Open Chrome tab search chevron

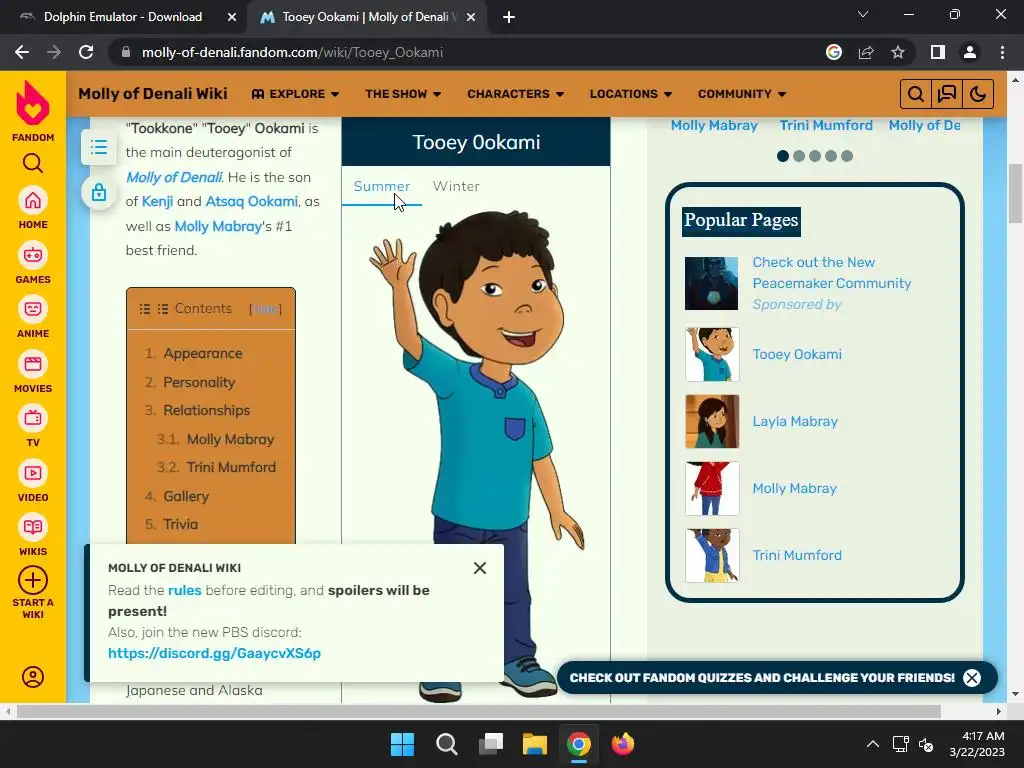coord(863,14)
